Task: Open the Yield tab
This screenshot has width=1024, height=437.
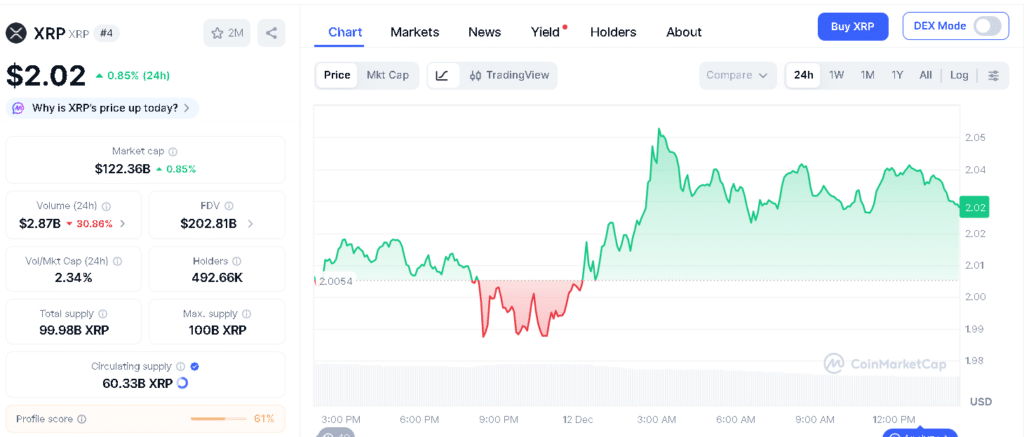Action: click(546, 32)
